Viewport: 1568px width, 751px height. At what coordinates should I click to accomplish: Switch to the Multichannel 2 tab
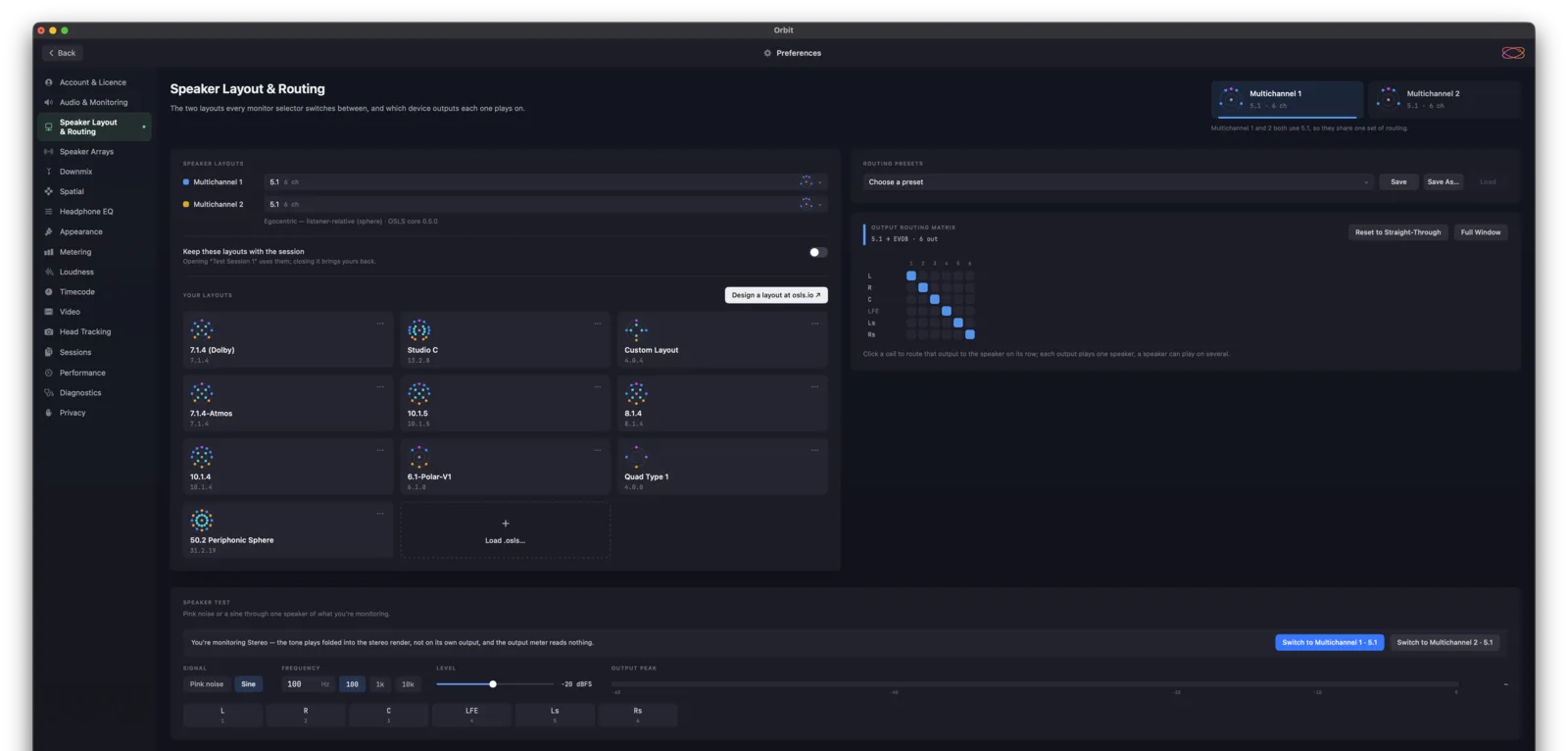click(x=1444, y=99)
